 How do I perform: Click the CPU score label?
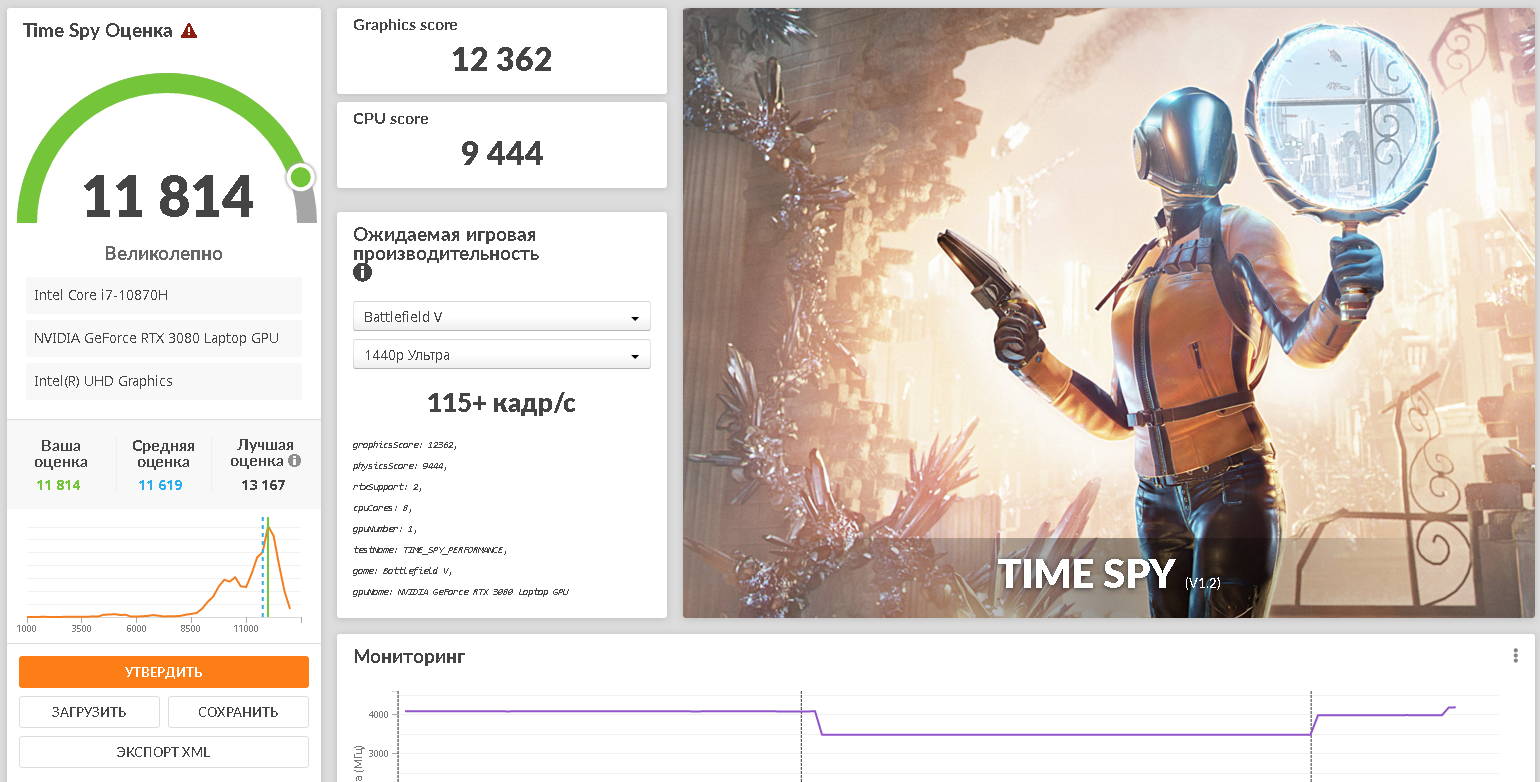pyautogui.click(x=391, y=119)
